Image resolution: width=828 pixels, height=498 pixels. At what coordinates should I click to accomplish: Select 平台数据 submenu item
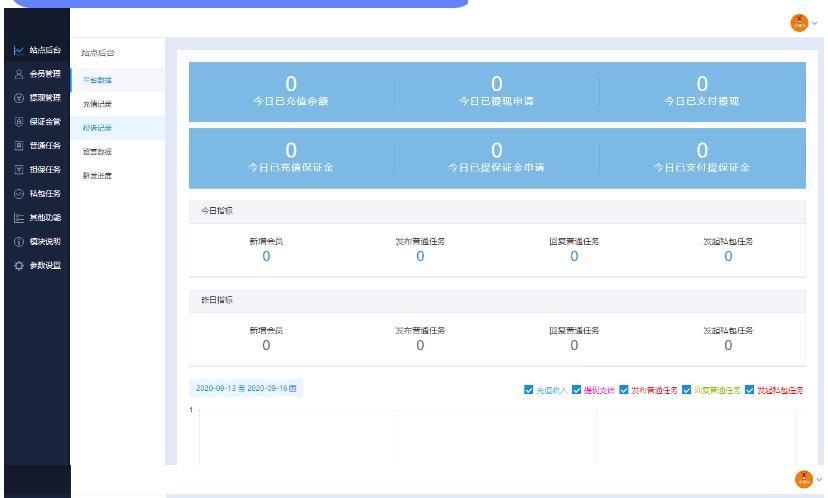click(x=117, y=80)
